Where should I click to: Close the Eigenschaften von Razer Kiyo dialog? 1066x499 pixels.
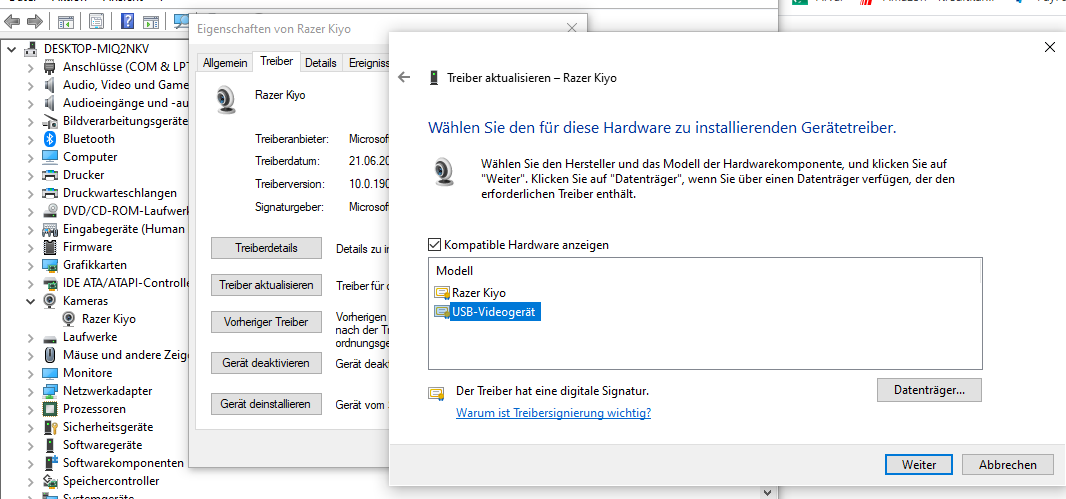(x=574, y=29)
